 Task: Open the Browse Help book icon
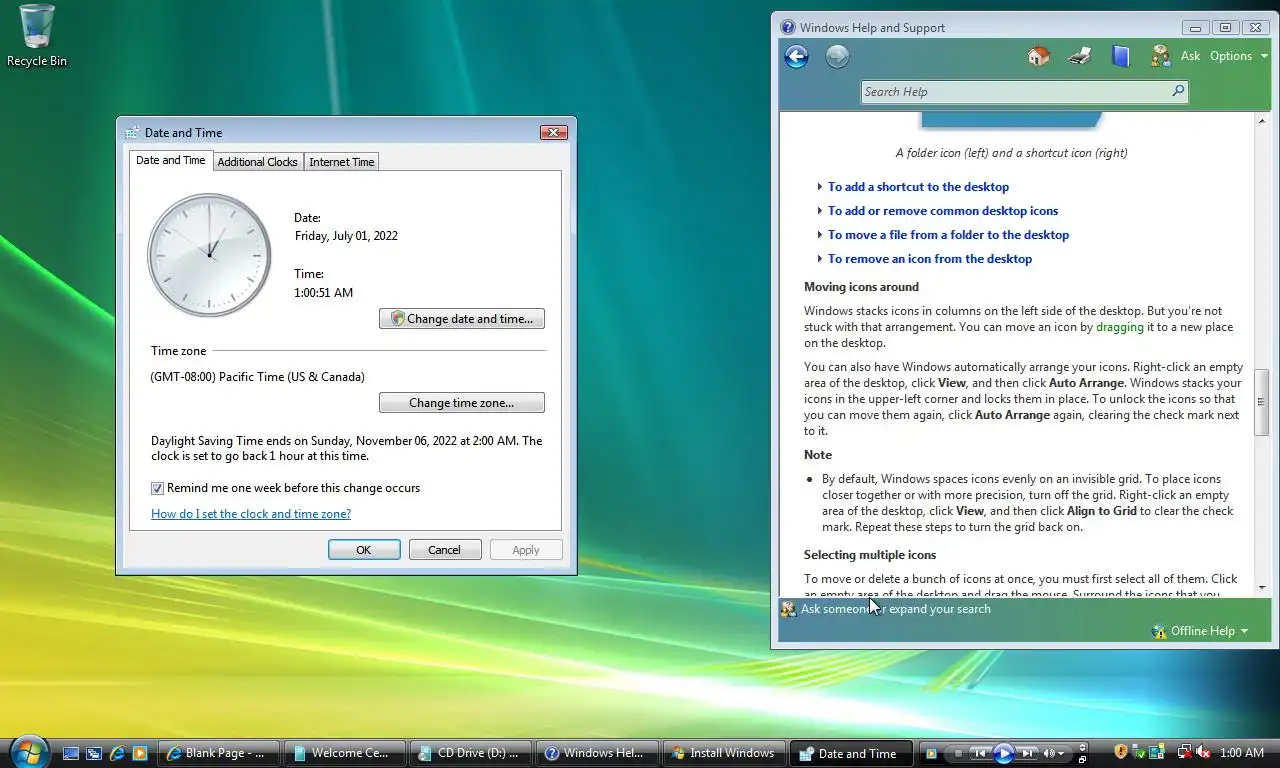coord(1120,56)
